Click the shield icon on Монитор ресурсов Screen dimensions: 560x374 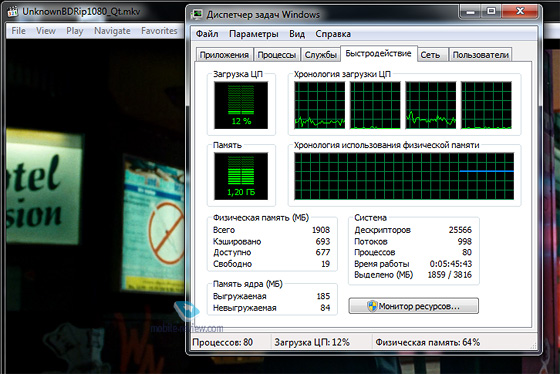372,306
